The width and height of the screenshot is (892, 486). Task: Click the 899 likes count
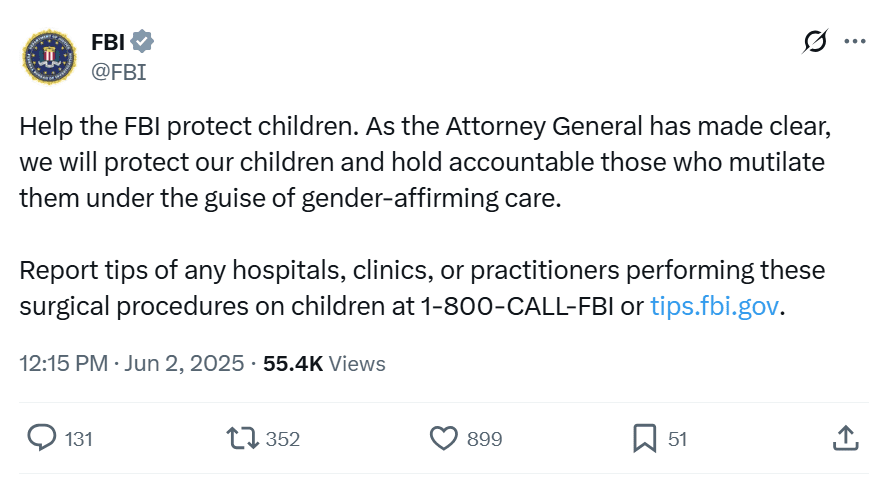485,439
